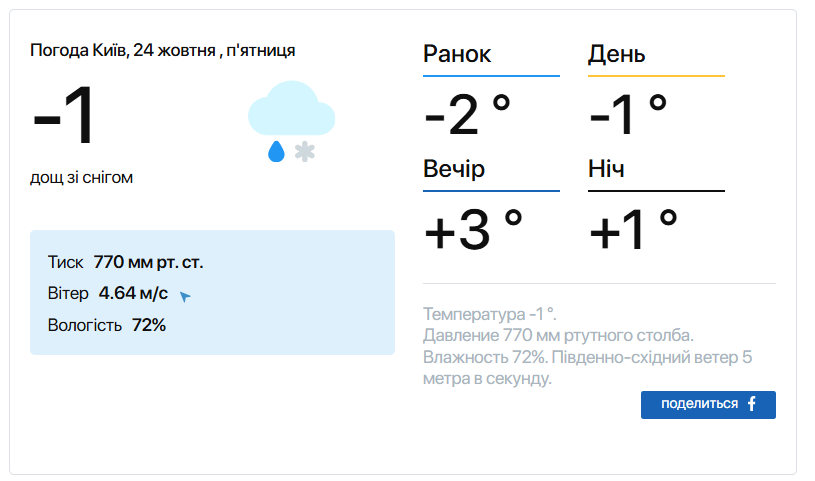The height and width of the screenshot is (481, 815).
Task: Select the Ніч night heading
Action: coord(607,169)
